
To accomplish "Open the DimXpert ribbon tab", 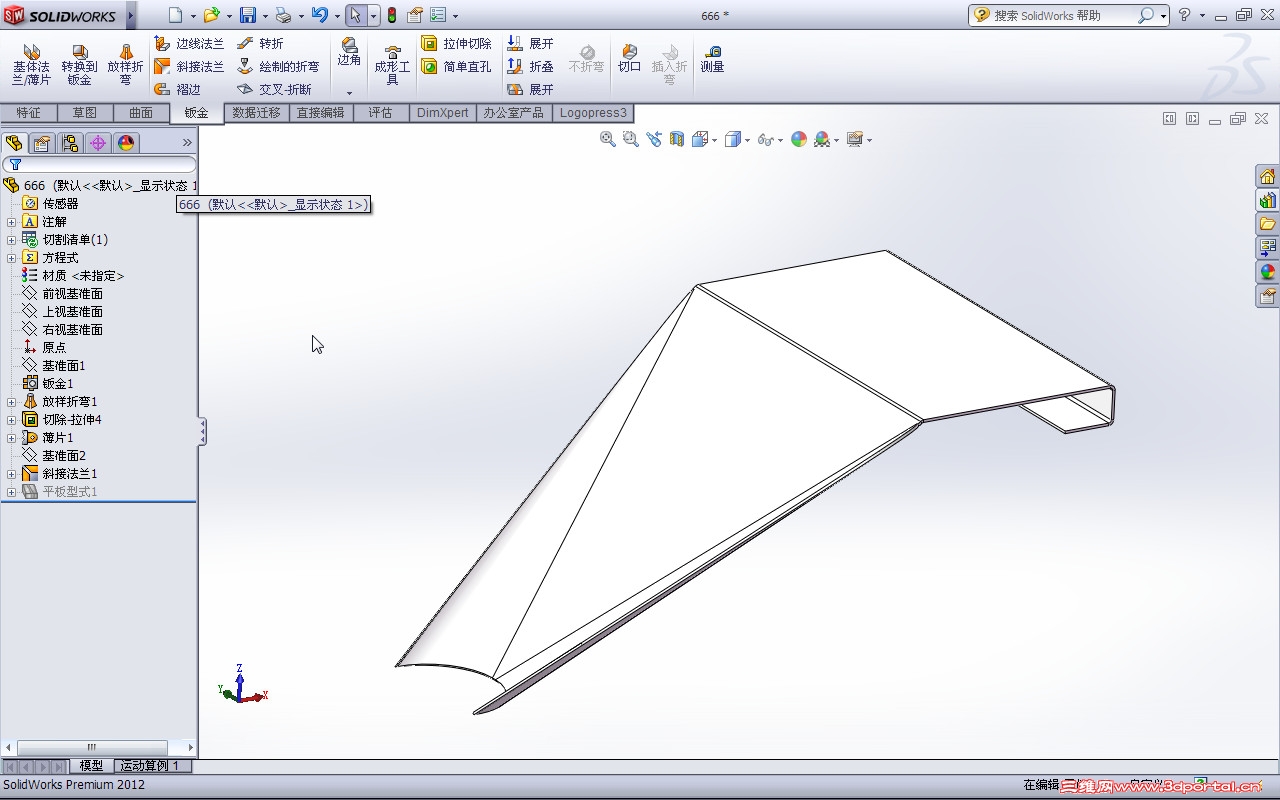I will [442, 113].
